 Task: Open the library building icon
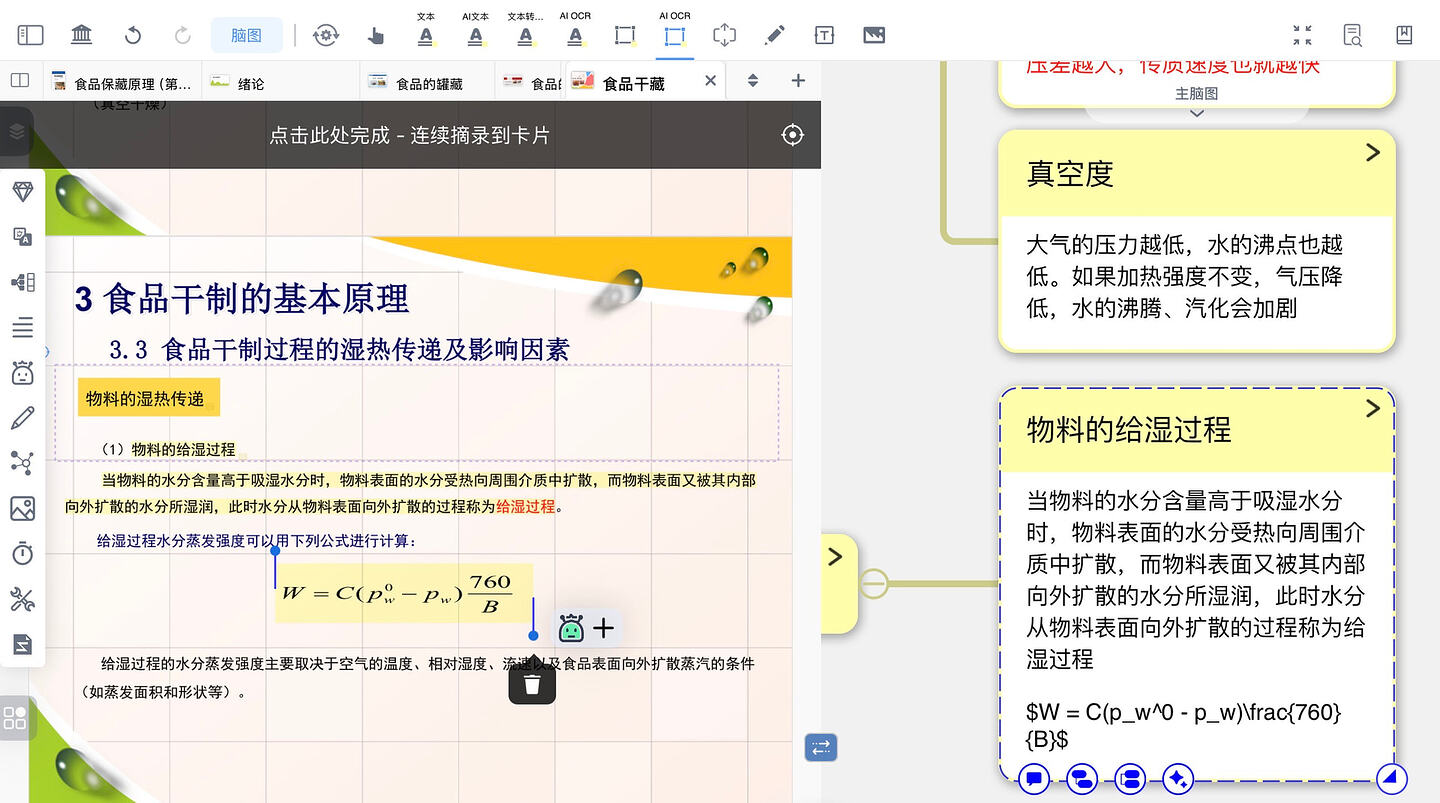coord(82,35)
